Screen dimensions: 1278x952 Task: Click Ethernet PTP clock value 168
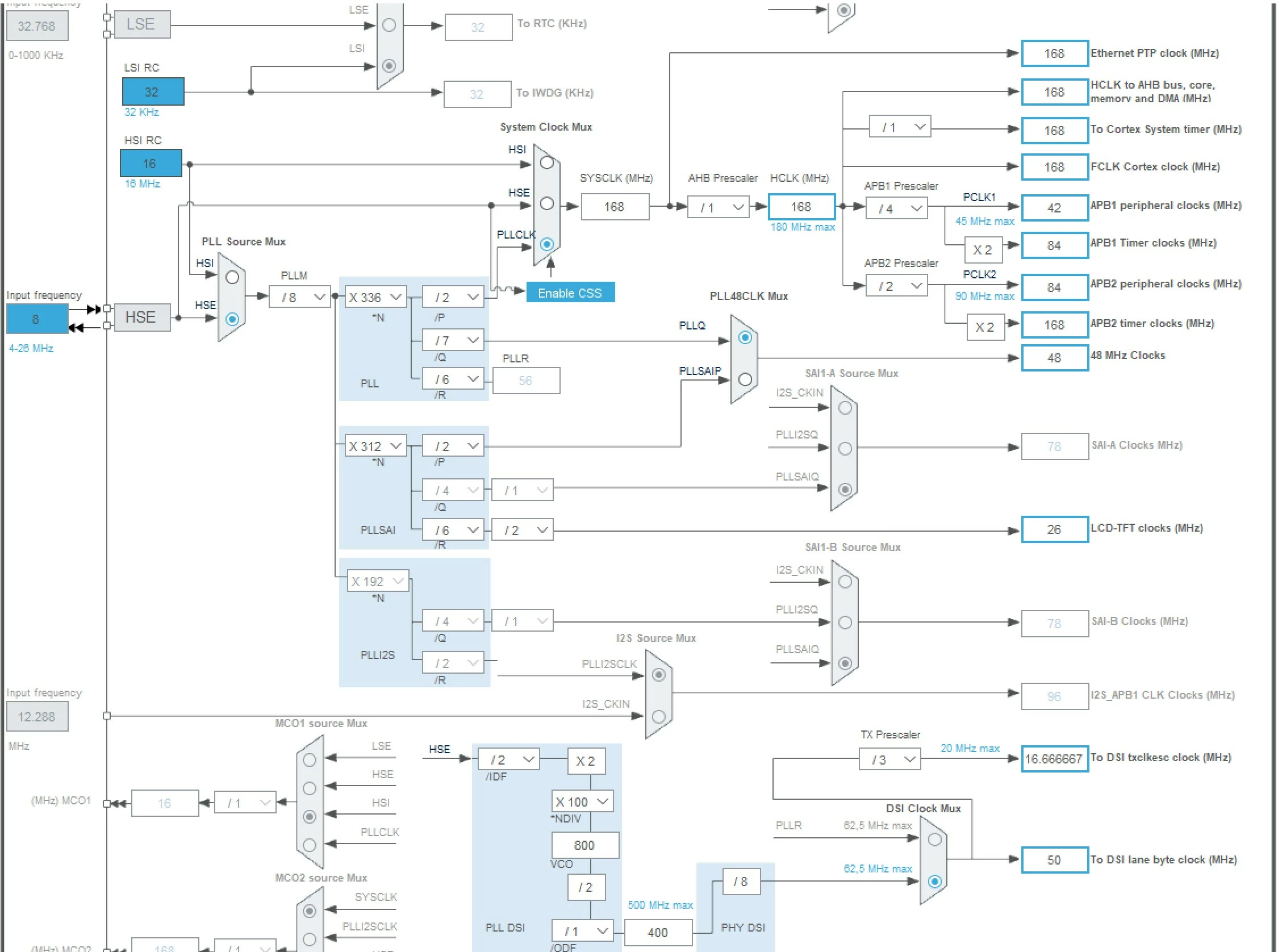point(1054,53)
